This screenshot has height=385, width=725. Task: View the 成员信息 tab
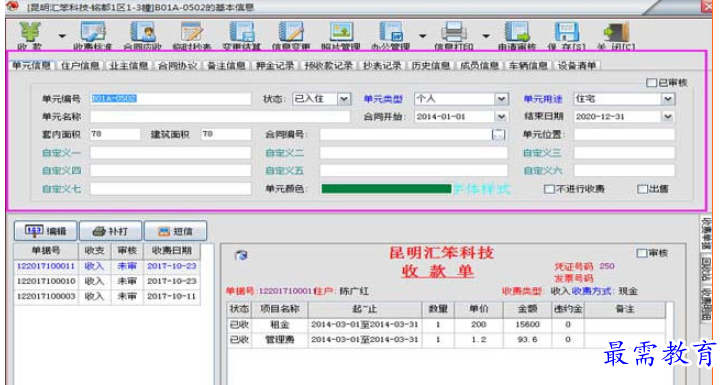click(479, 66)
